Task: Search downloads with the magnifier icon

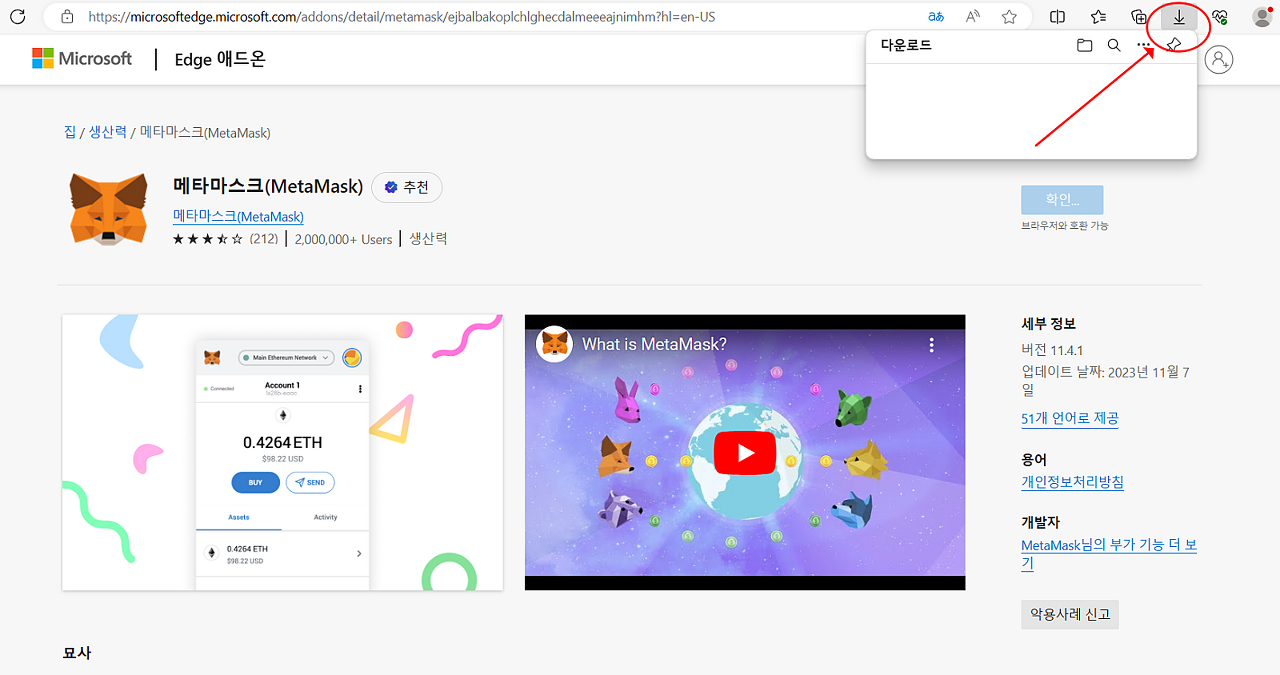Action: [1114, 45]
